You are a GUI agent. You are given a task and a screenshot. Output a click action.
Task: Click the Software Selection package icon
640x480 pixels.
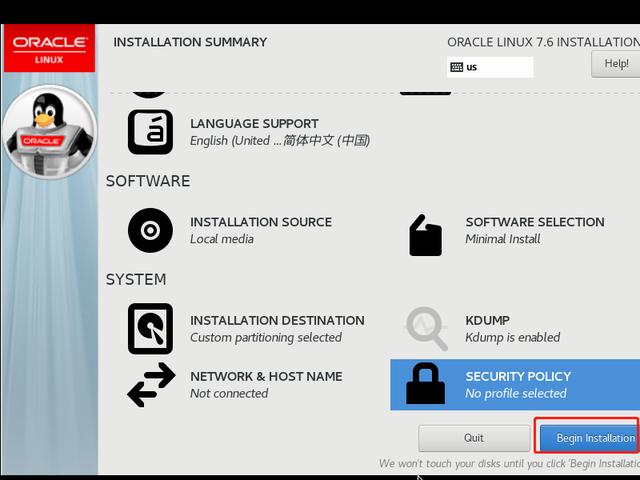425,236
